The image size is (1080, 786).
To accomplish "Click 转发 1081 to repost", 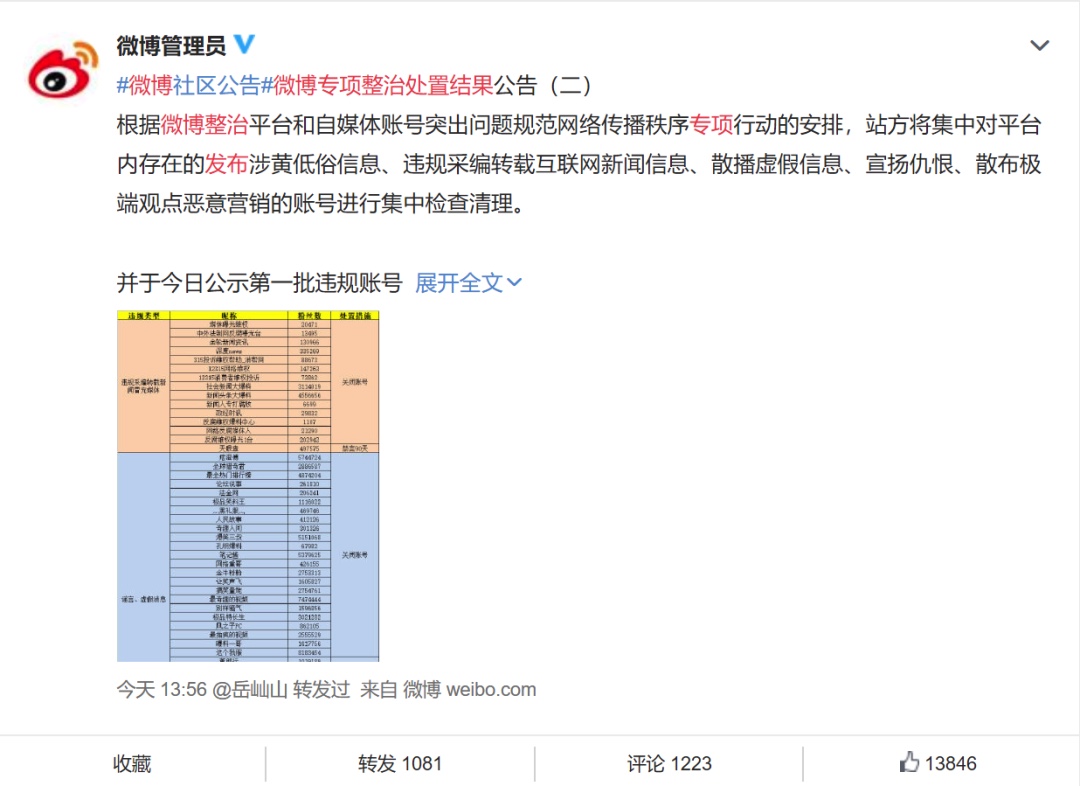I will 399,763.
